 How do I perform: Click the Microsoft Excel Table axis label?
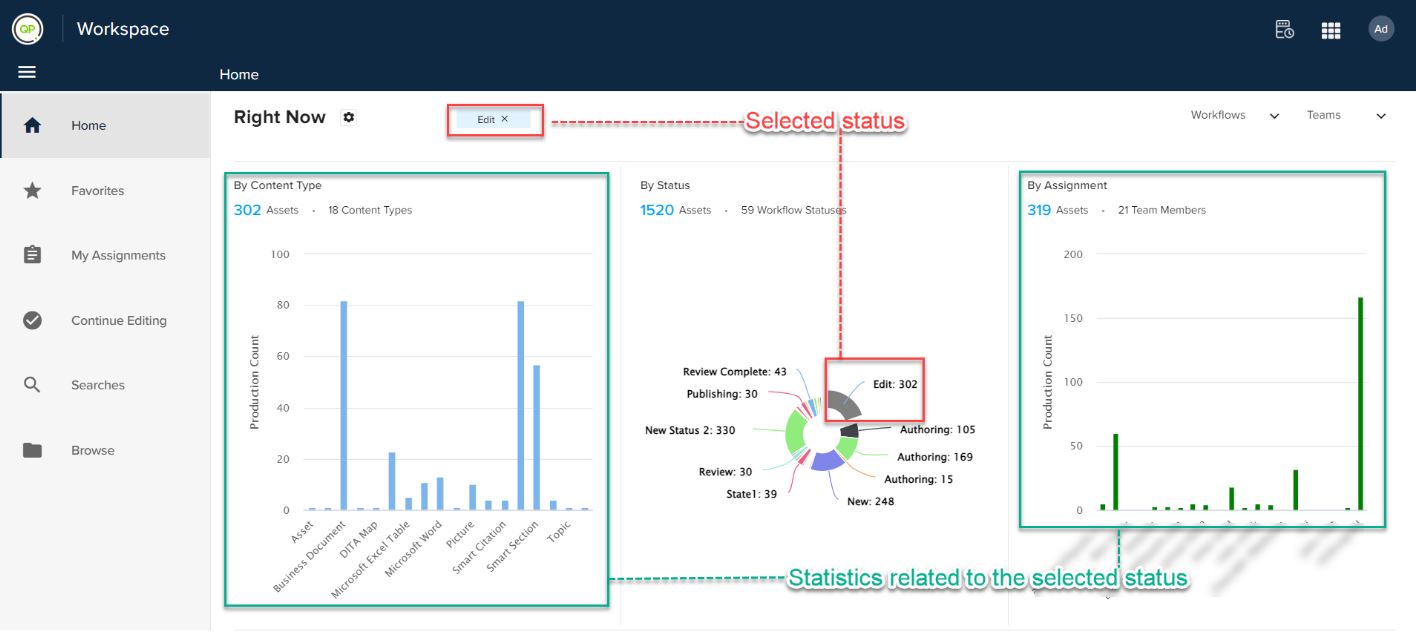pyautogui.click(x=369, y=561)
